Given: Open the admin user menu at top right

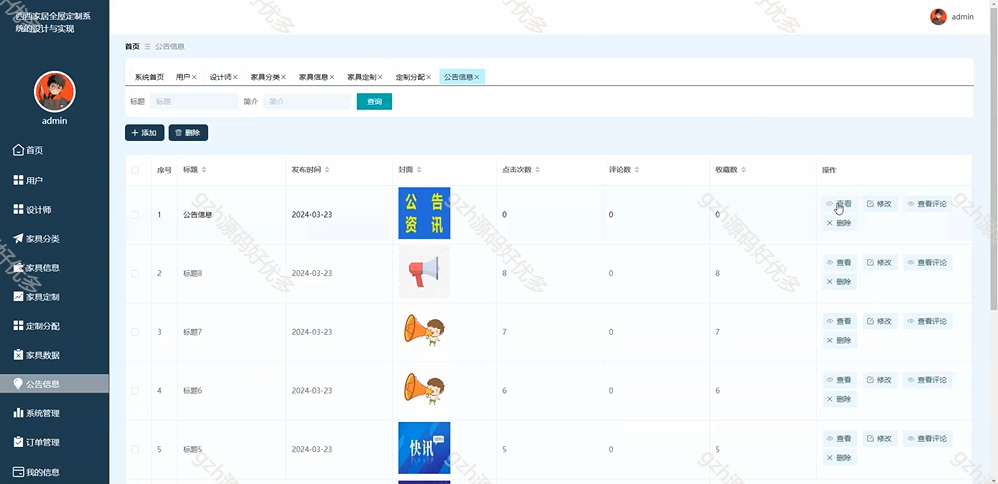Looking at the screenshot, I should pos(952,17).
